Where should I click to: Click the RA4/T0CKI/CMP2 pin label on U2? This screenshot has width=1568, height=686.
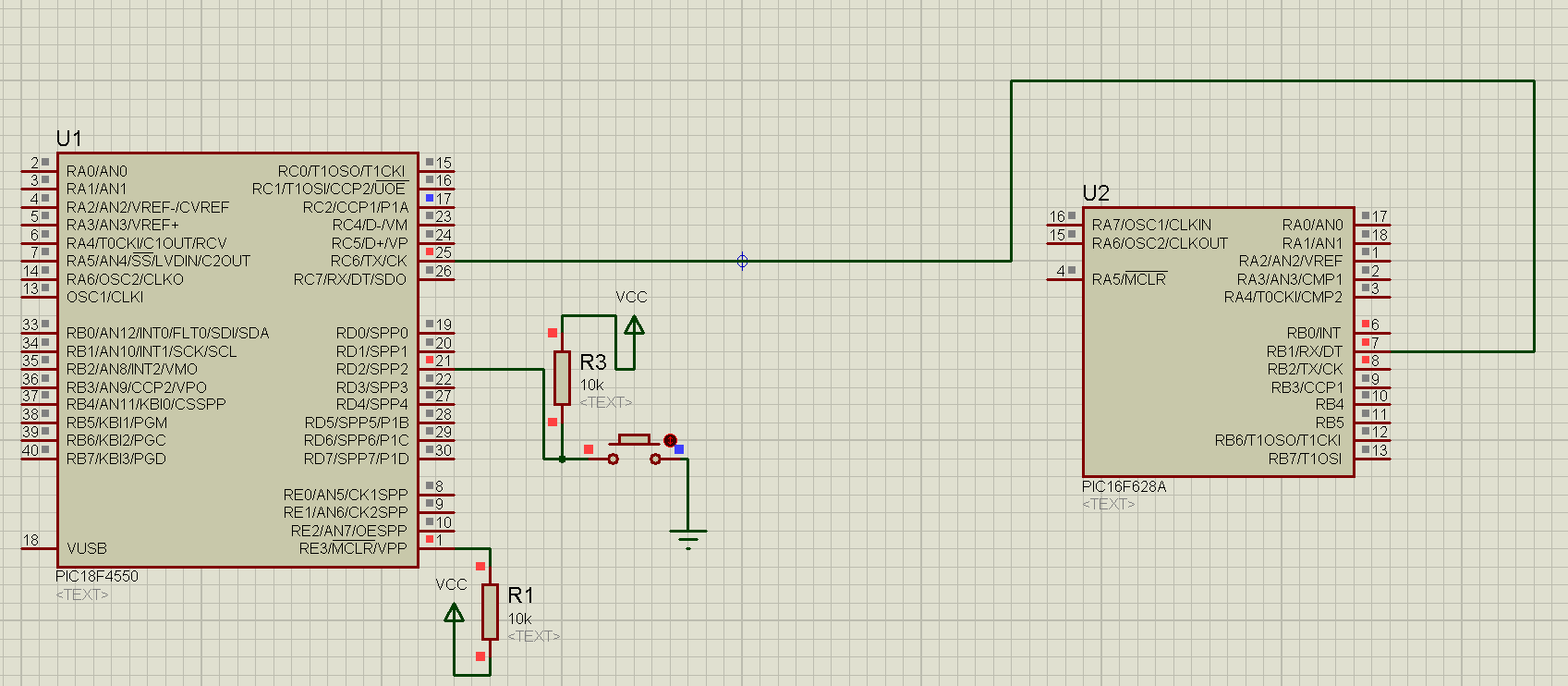coord(1283,297)
